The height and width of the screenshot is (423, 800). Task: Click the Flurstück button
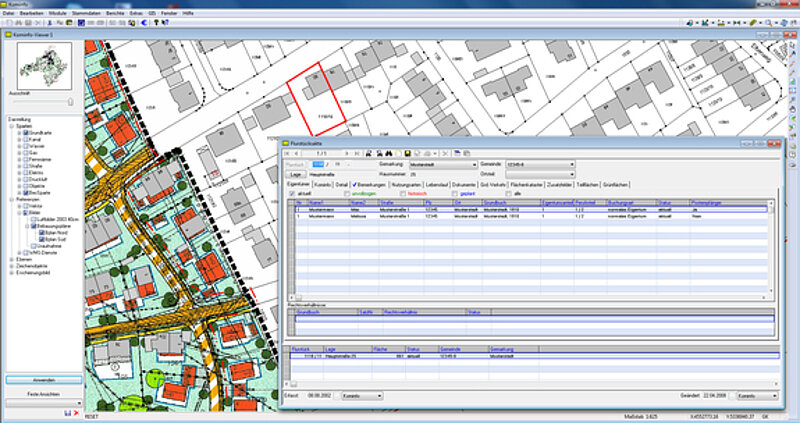[x=295, y=165]
